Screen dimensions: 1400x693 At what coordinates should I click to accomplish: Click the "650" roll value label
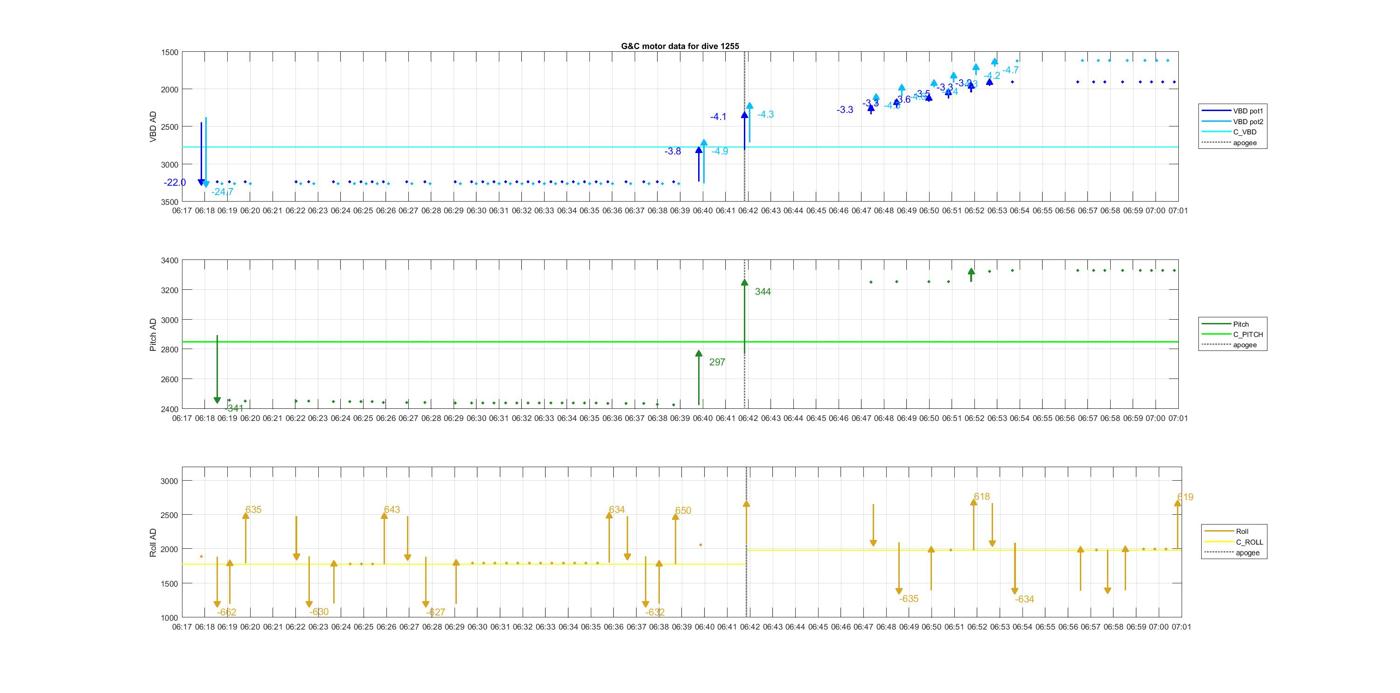point(683,511)
